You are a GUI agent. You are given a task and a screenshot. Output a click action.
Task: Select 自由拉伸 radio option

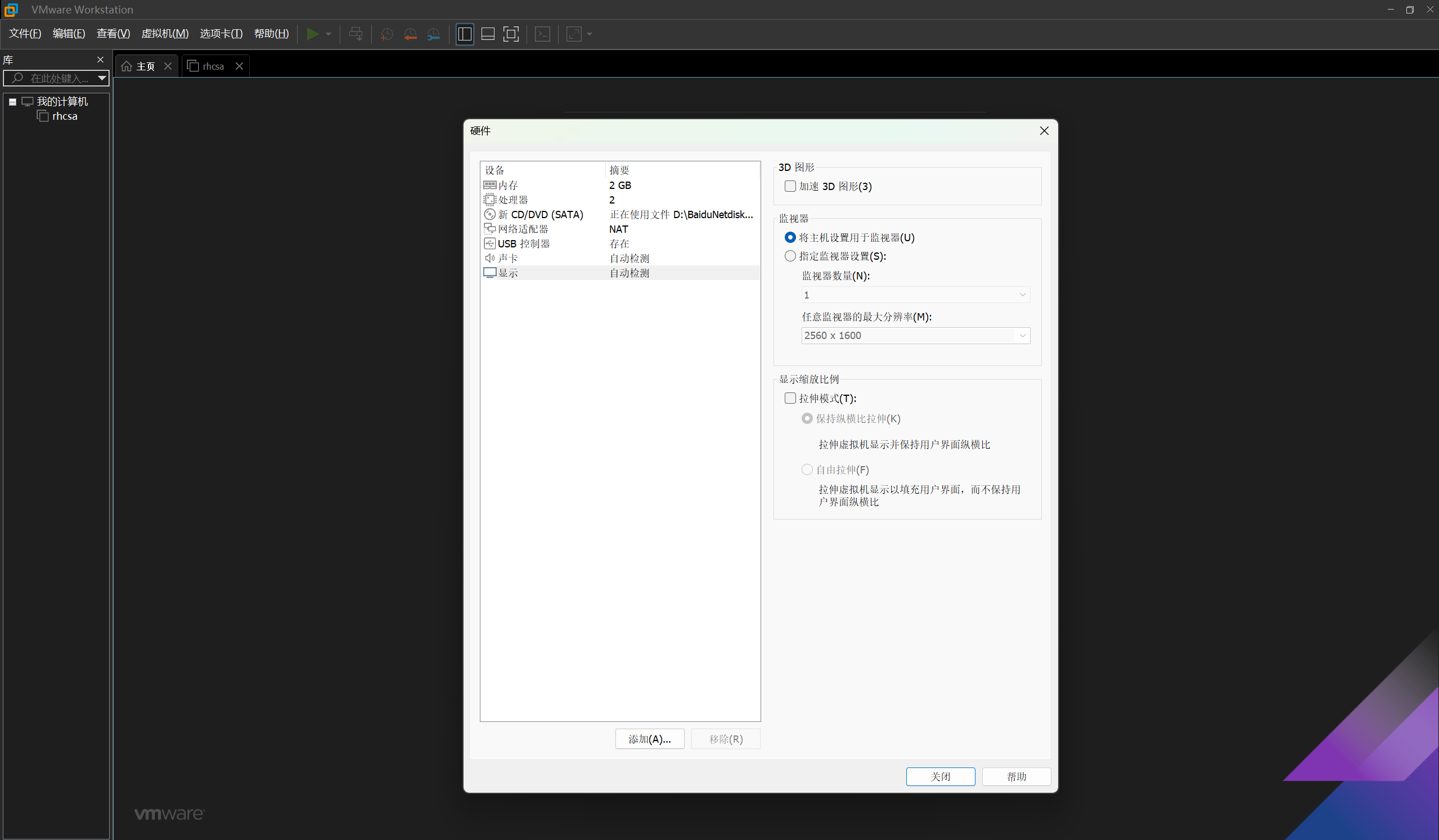tap(807, 469)
